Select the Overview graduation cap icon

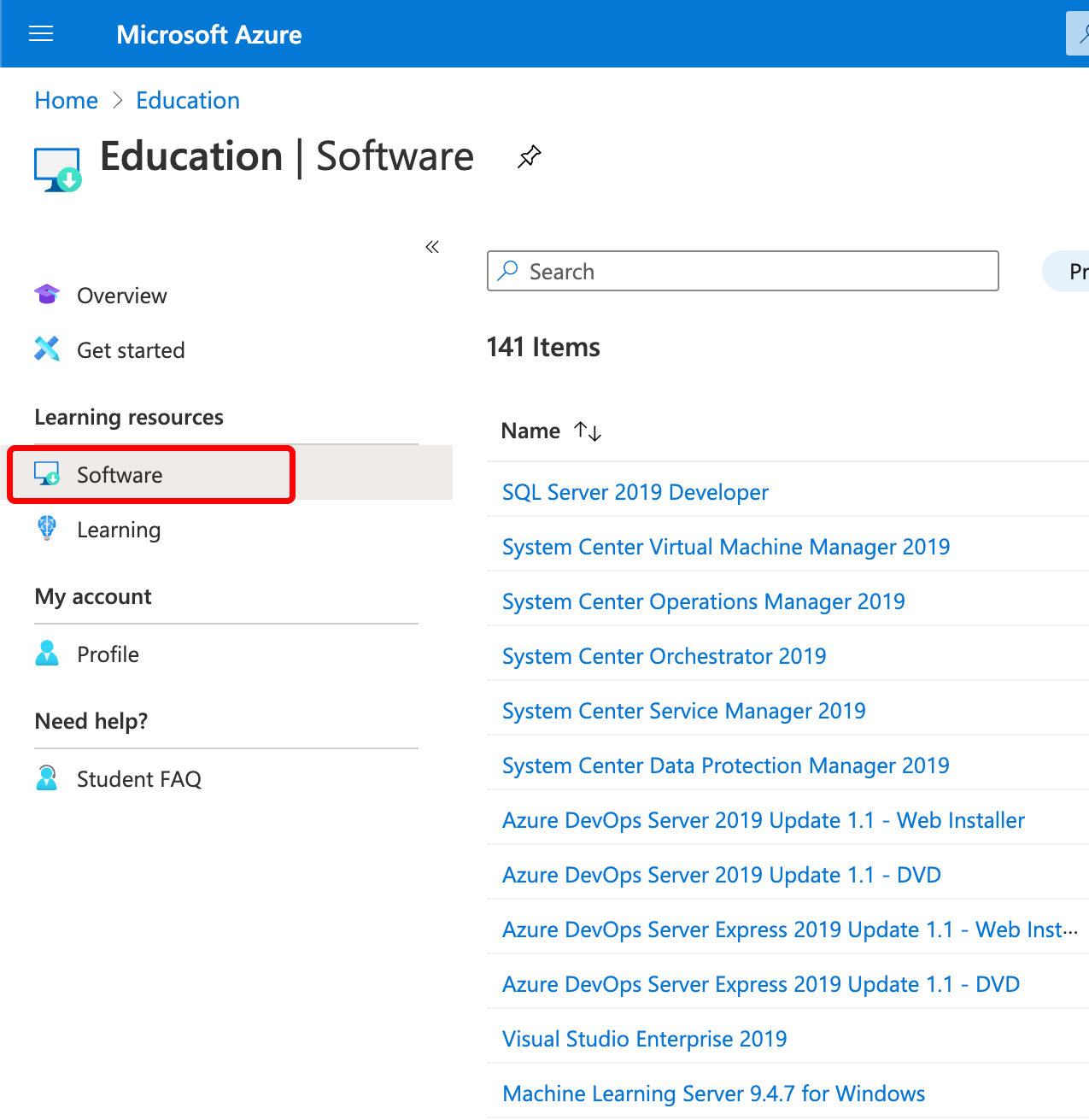47,294
